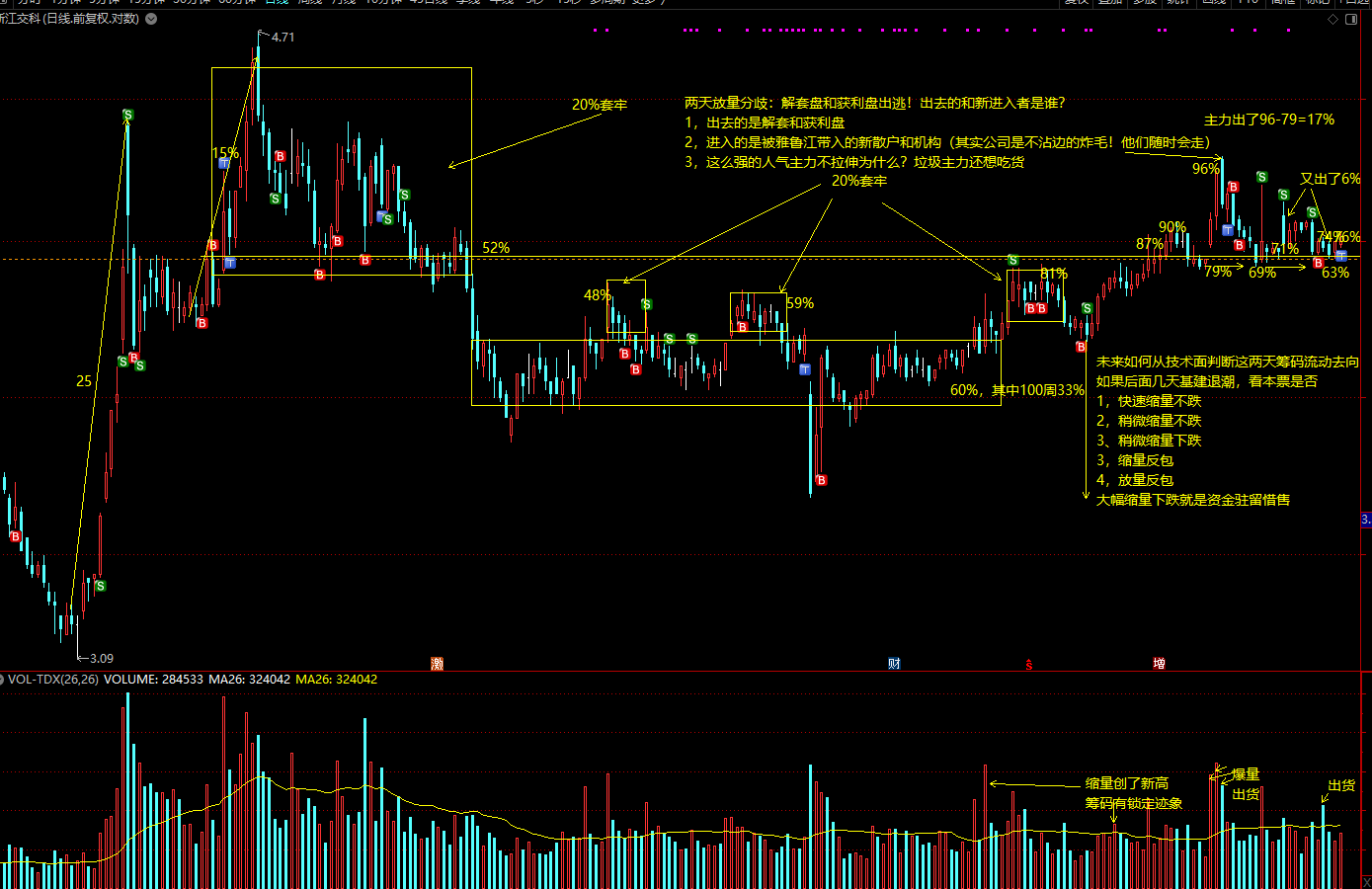Click the red $ dividend marker
1372x889 pixels.
click(1028, 665)
